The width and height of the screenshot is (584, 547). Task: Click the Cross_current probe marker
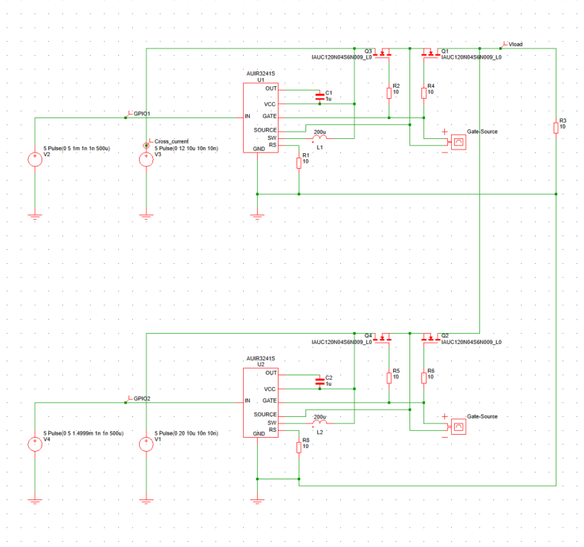(x=146, y=145)
